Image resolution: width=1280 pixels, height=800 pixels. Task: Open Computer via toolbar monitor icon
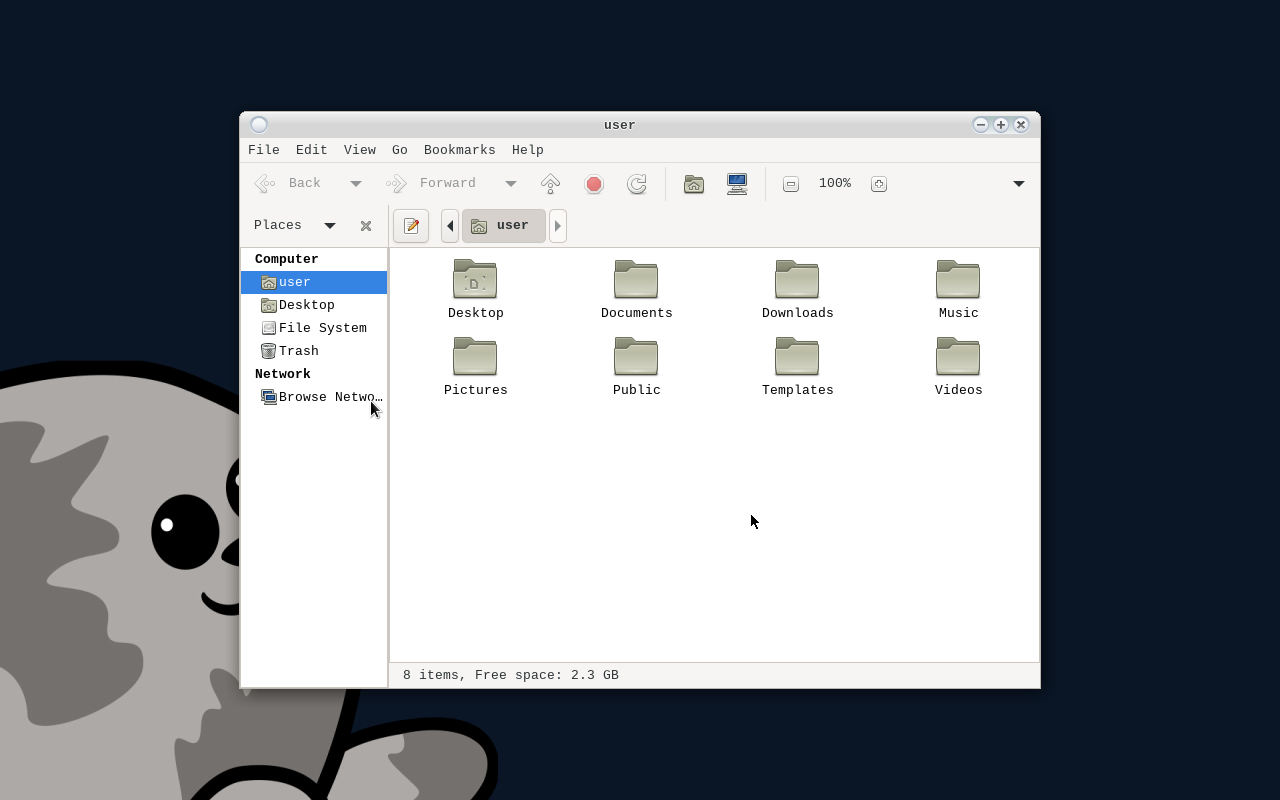737,184
